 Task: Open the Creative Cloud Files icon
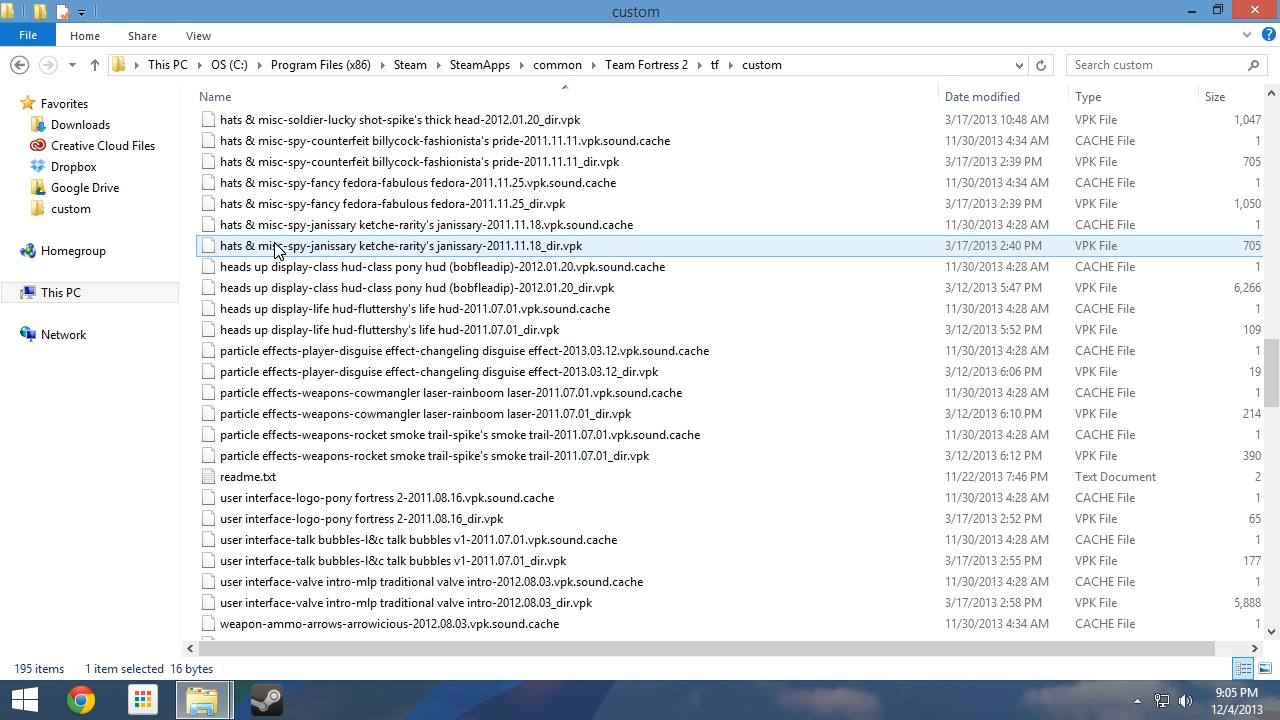pyautogui.click(x=39, y=146)
